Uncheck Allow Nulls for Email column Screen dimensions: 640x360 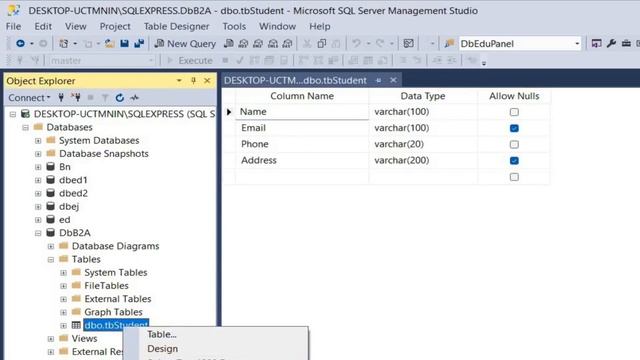click(514, 128)
